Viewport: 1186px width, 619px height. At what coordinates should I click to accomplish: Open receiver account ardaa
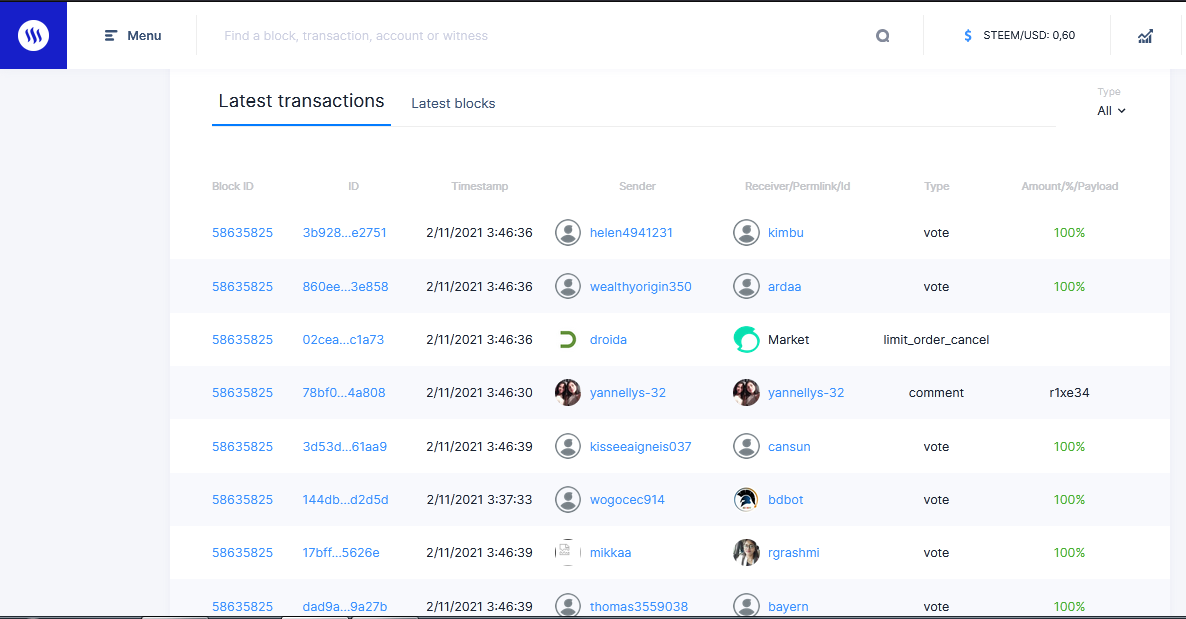[x=784, y=287]
